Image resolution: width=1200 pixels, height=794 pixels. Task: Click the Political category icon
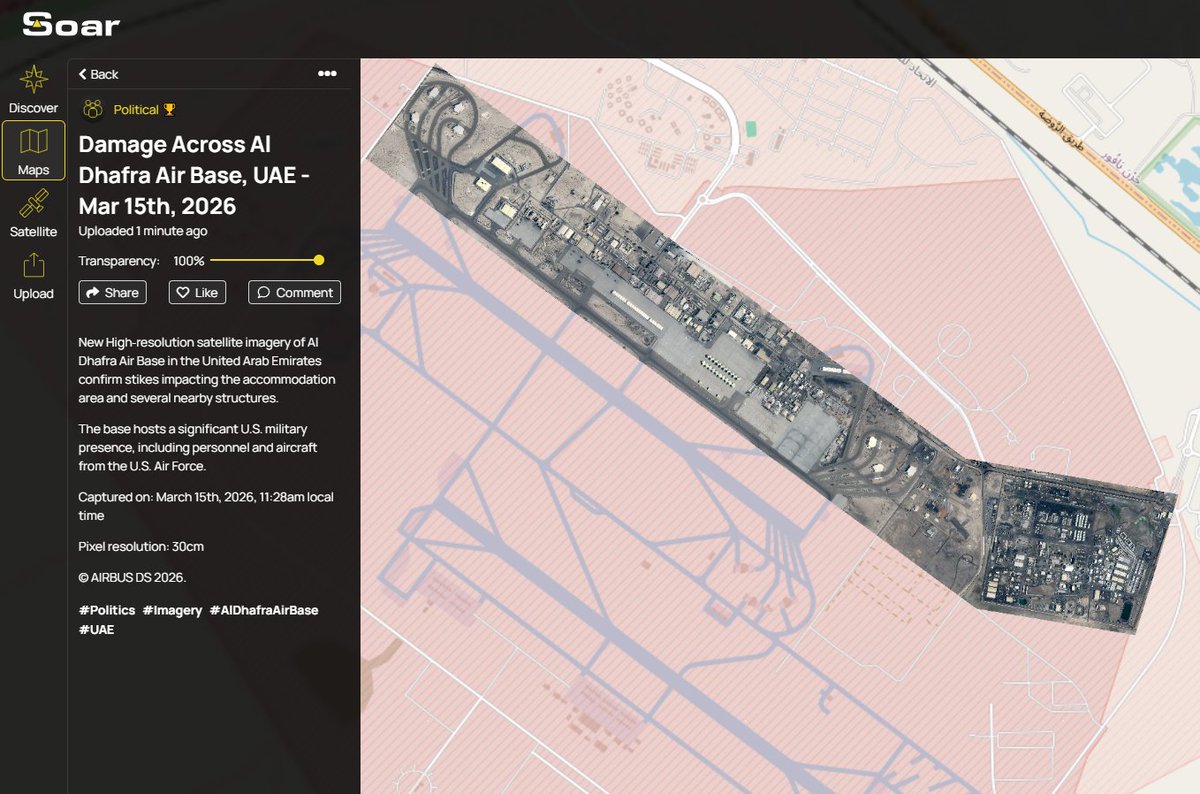point(93,109)
